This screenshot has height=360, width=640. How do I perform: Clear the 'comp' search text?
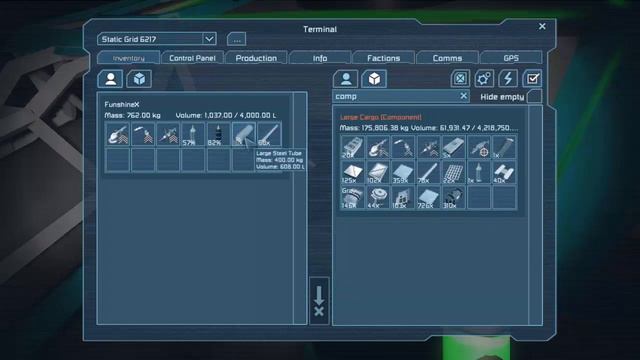tap(463, 96)
